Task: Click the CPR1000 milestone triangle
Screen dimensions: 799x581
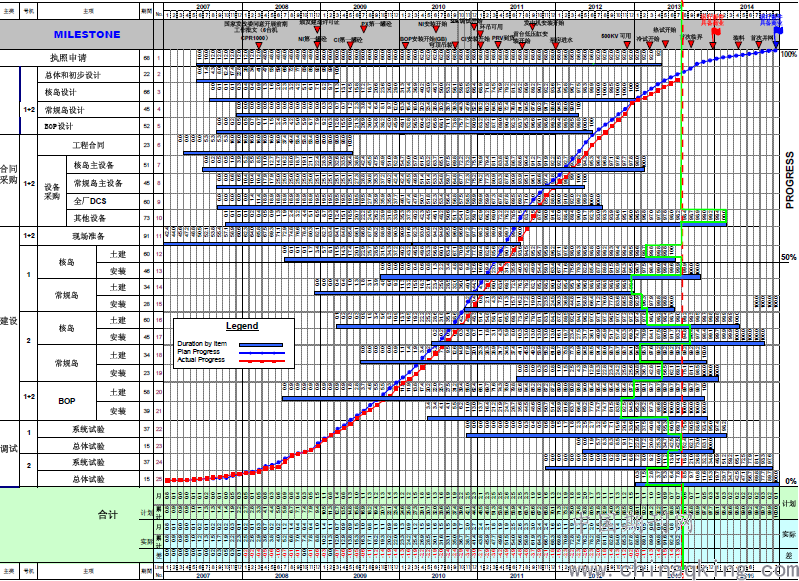Action: (258, 45)
